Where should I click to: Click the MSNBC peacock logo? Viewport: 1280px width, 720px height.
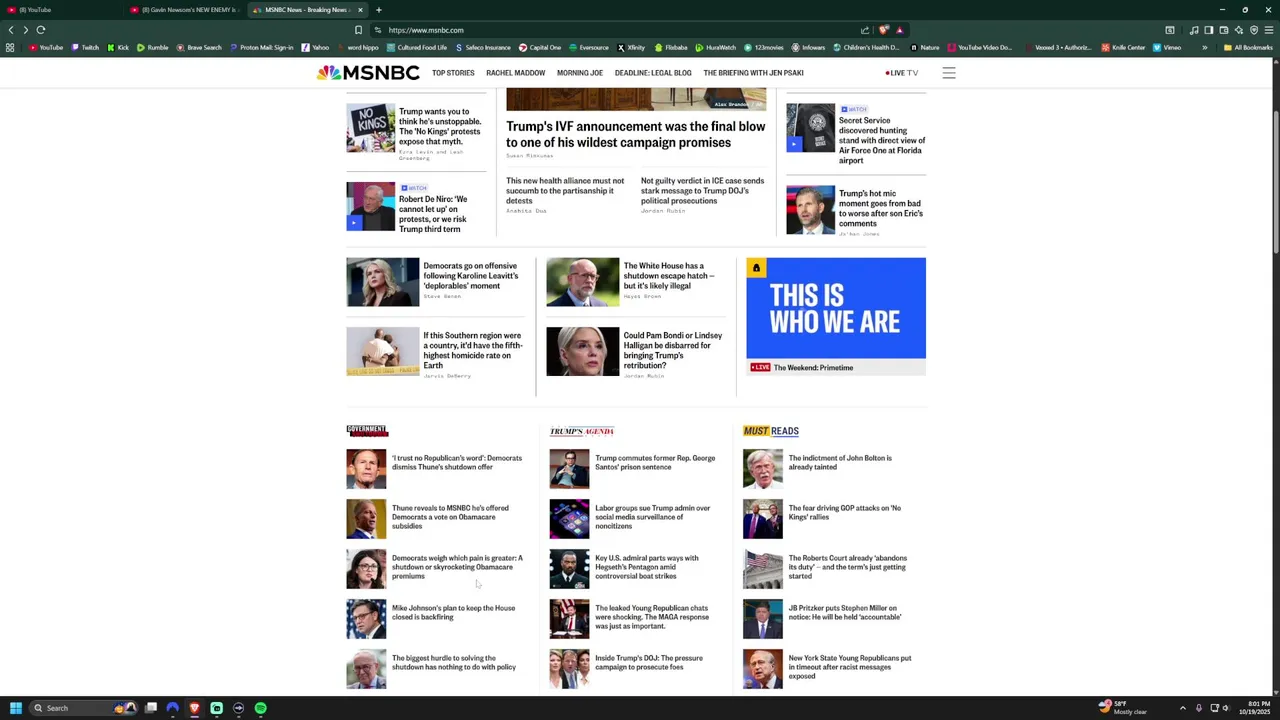368,73
